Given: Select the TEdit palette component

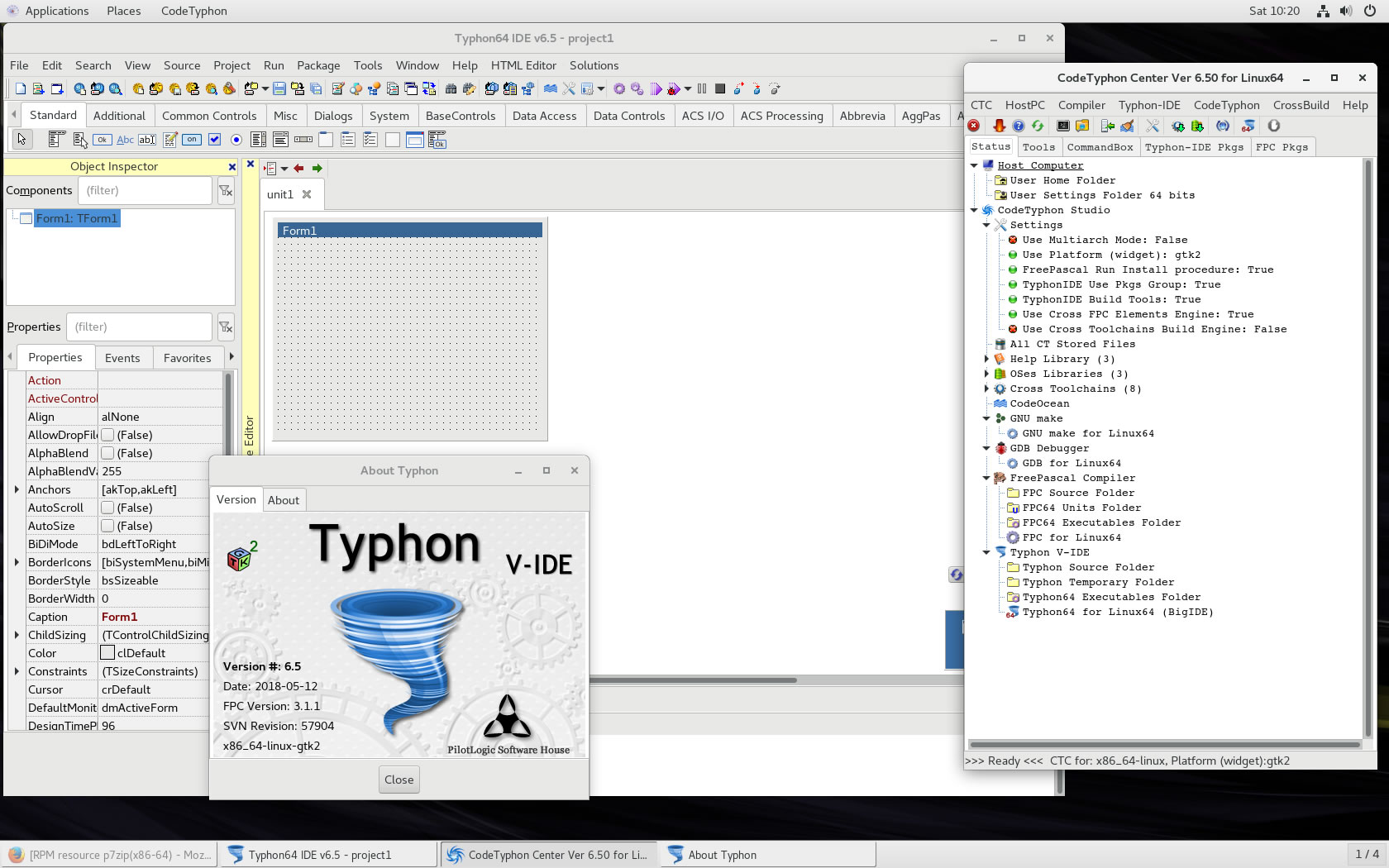Looking at the screenshot, I should point(147,140).
